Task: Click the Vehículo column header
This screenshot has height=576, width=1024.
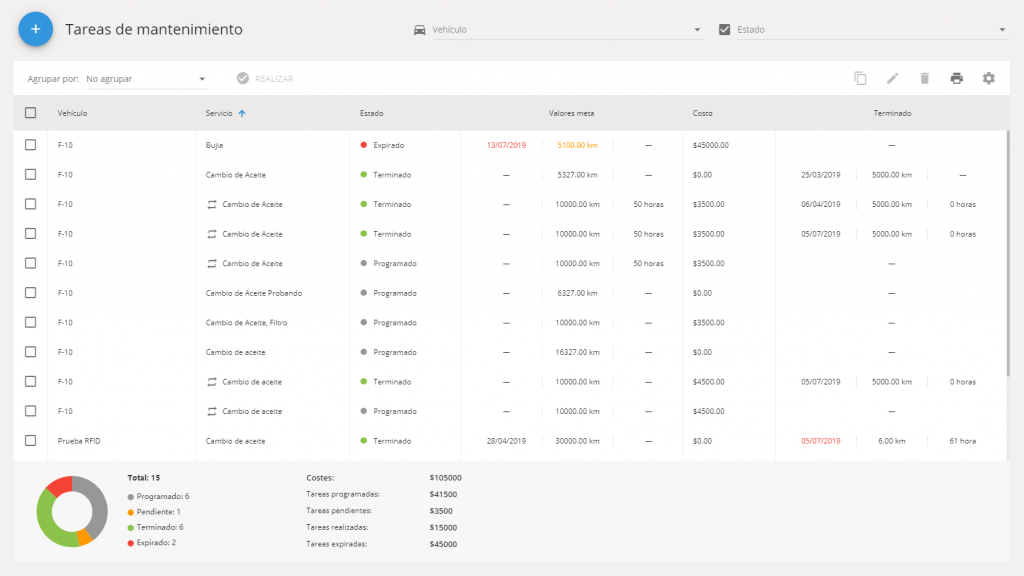Action: [x=72, y=114]
